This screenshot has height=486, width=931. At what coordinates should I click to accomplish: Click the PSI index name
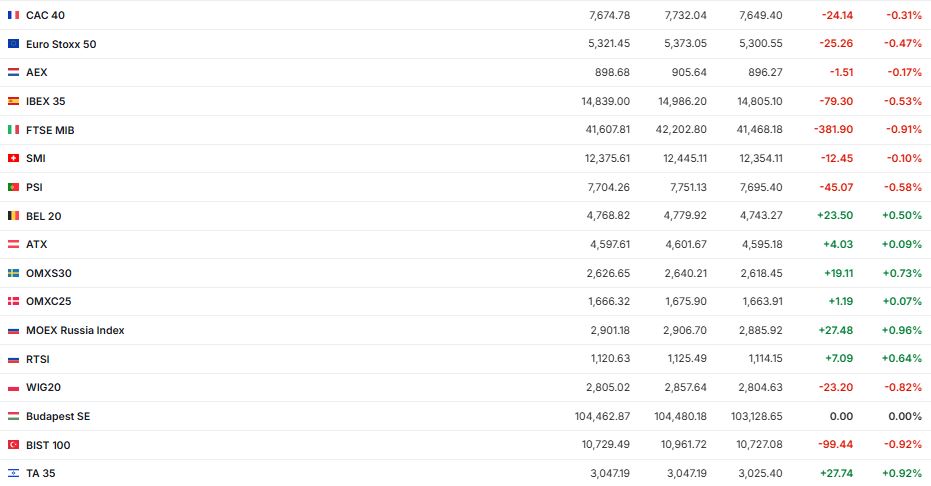pyautogui.click(x=34, y=187)
